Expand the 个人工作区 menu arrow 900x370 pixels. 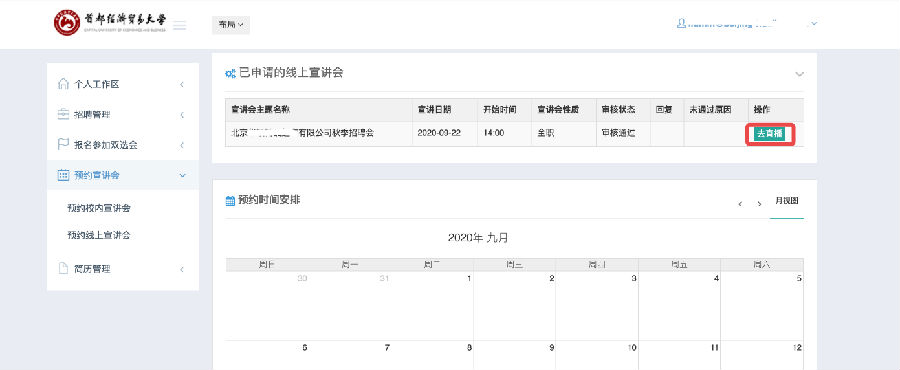pos(182,84)
